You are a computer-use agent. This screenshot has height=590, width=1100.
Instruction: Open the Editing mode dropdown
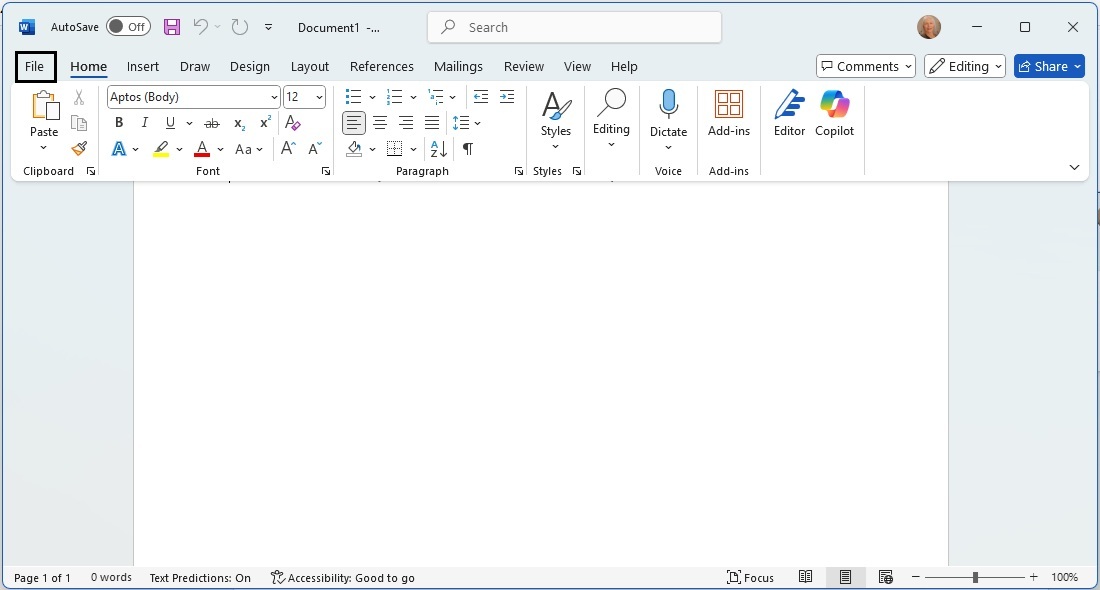pos(965,66)
